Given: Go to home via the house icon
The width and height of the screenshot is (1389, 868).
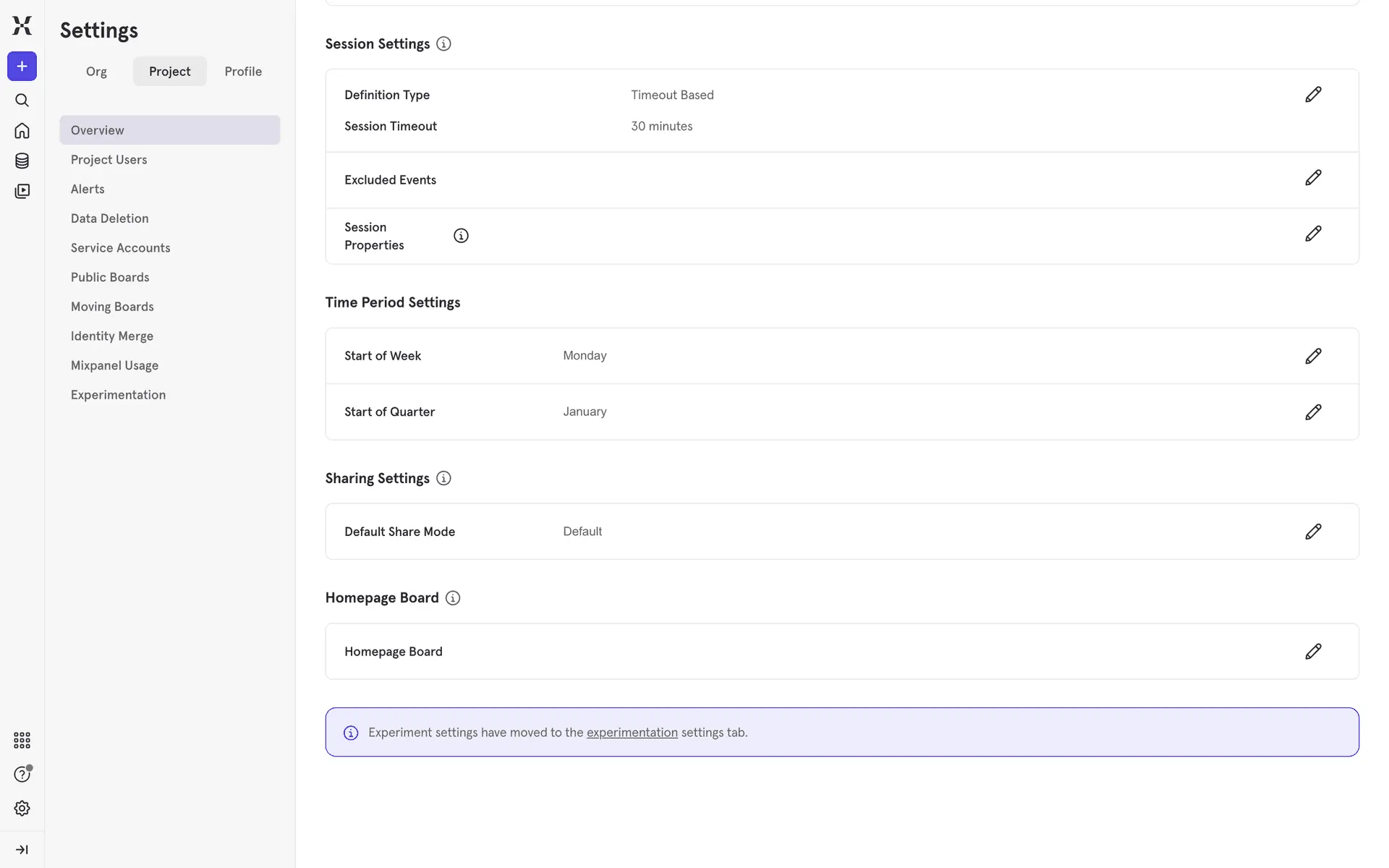Looking at the screenshot, I should coord(22,130).
